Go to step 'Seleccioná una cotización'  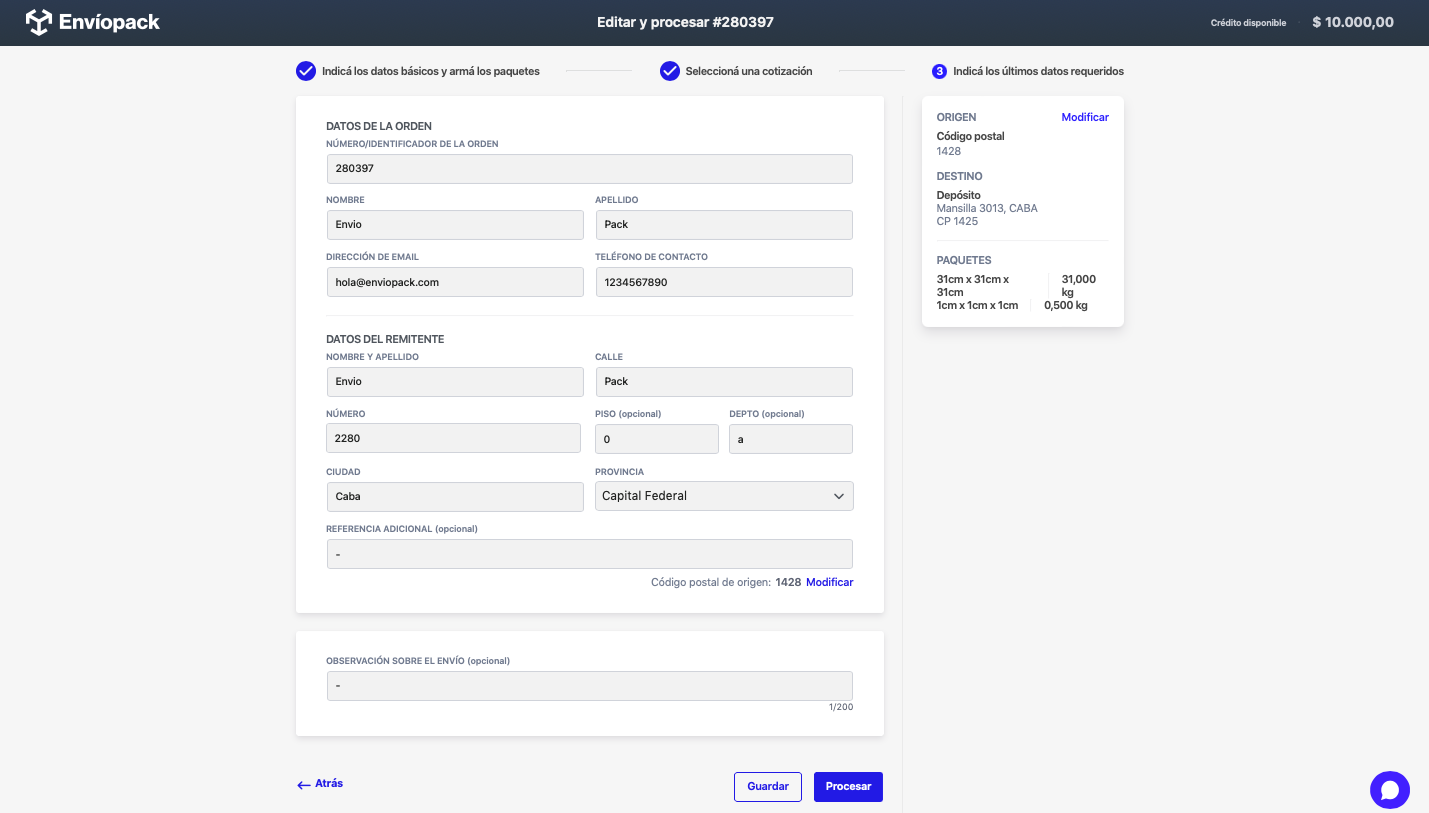tap(749, 71)
